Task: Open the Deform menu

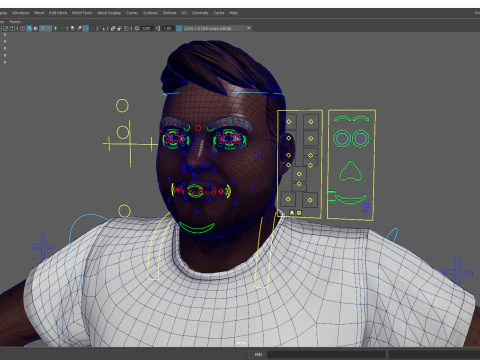Action: coord(169,13)
